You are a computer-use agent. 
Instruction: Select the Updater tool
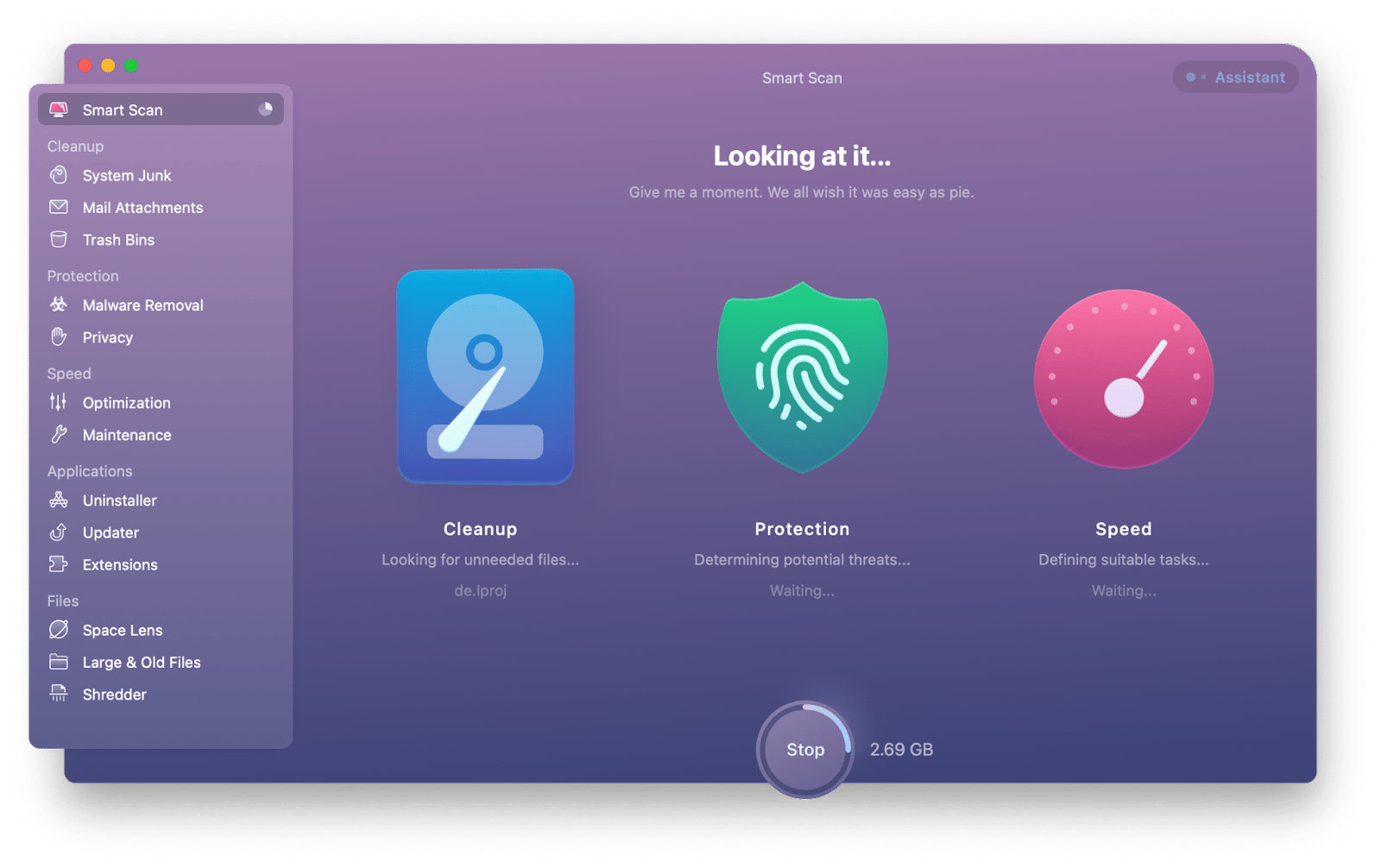tap(110, 532)
